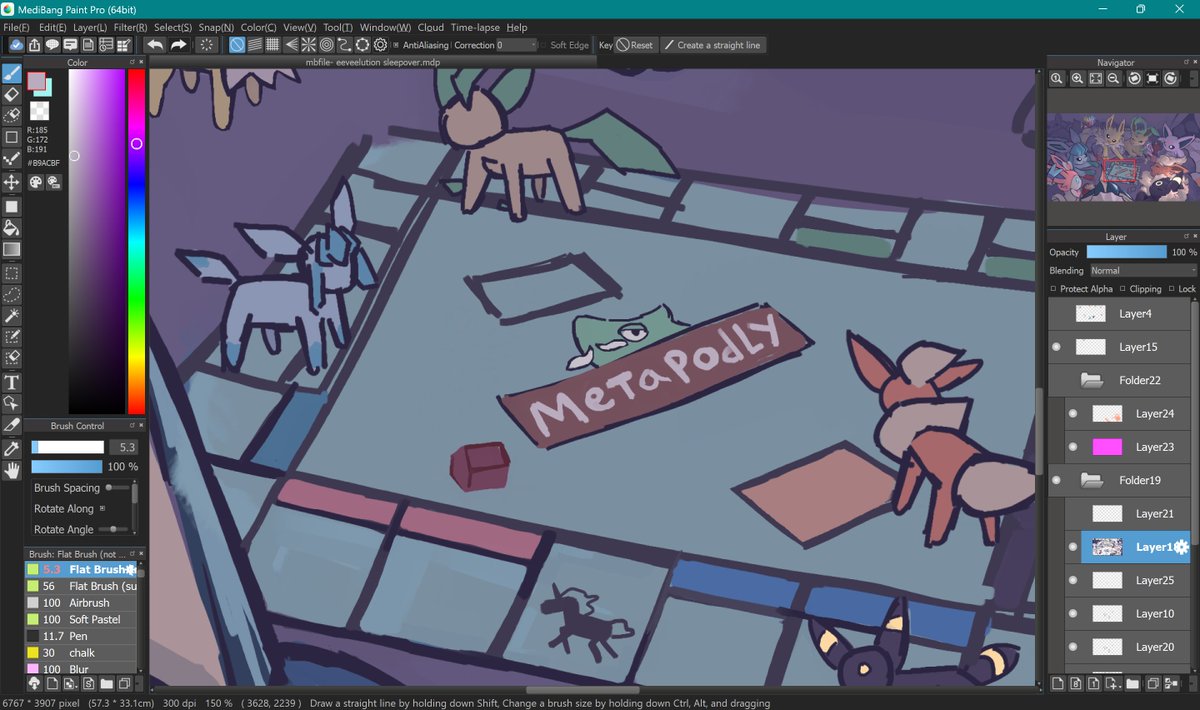Viewport: 1200px width, 710px height.
Task: Hide Layer15 visibility dot
Action: (1058, 347)
